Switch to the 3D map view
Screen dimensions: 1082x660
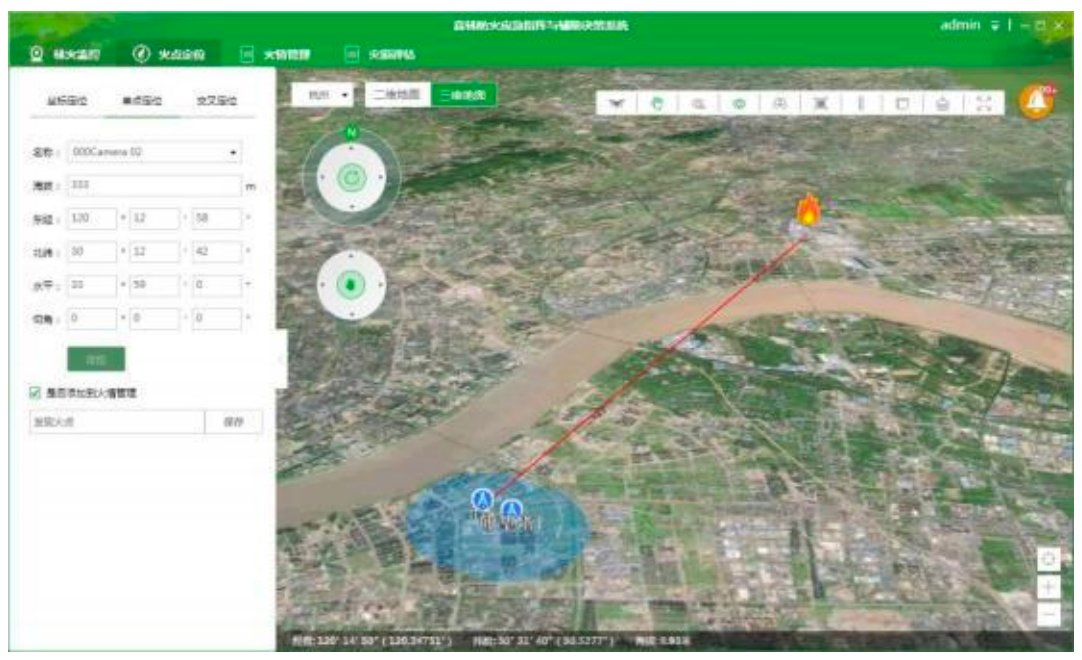464,94
